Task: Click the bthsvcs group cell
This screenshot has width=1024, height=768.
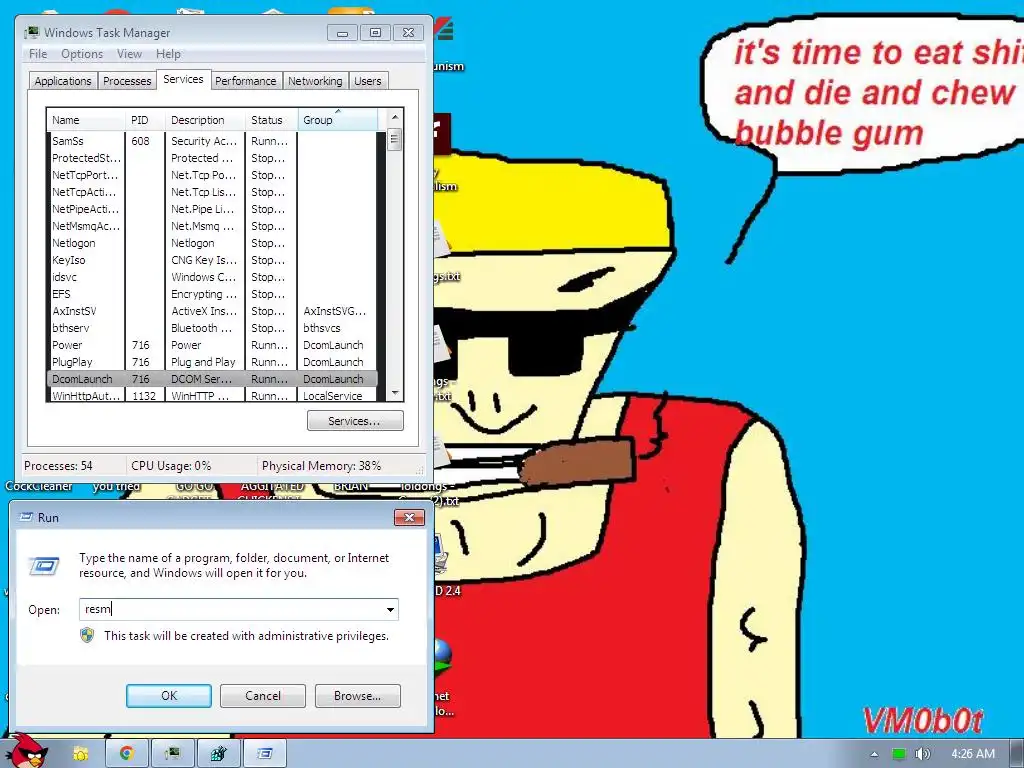Action: click(321, 328)
